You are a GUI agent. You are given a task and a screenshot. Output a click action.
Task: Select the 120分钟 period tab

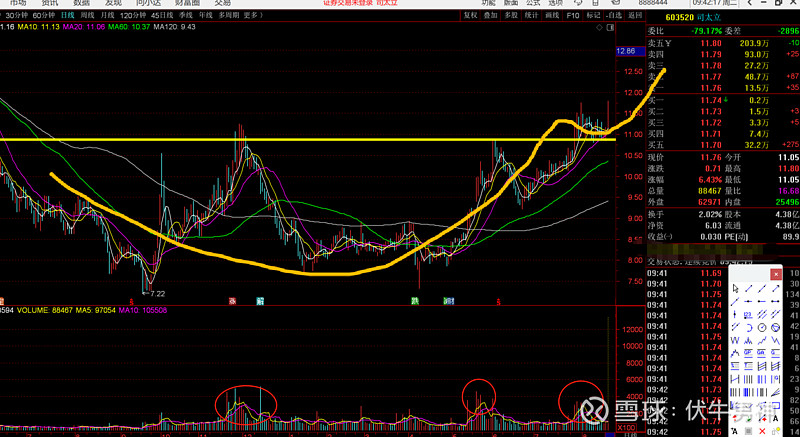pos(133,15)
